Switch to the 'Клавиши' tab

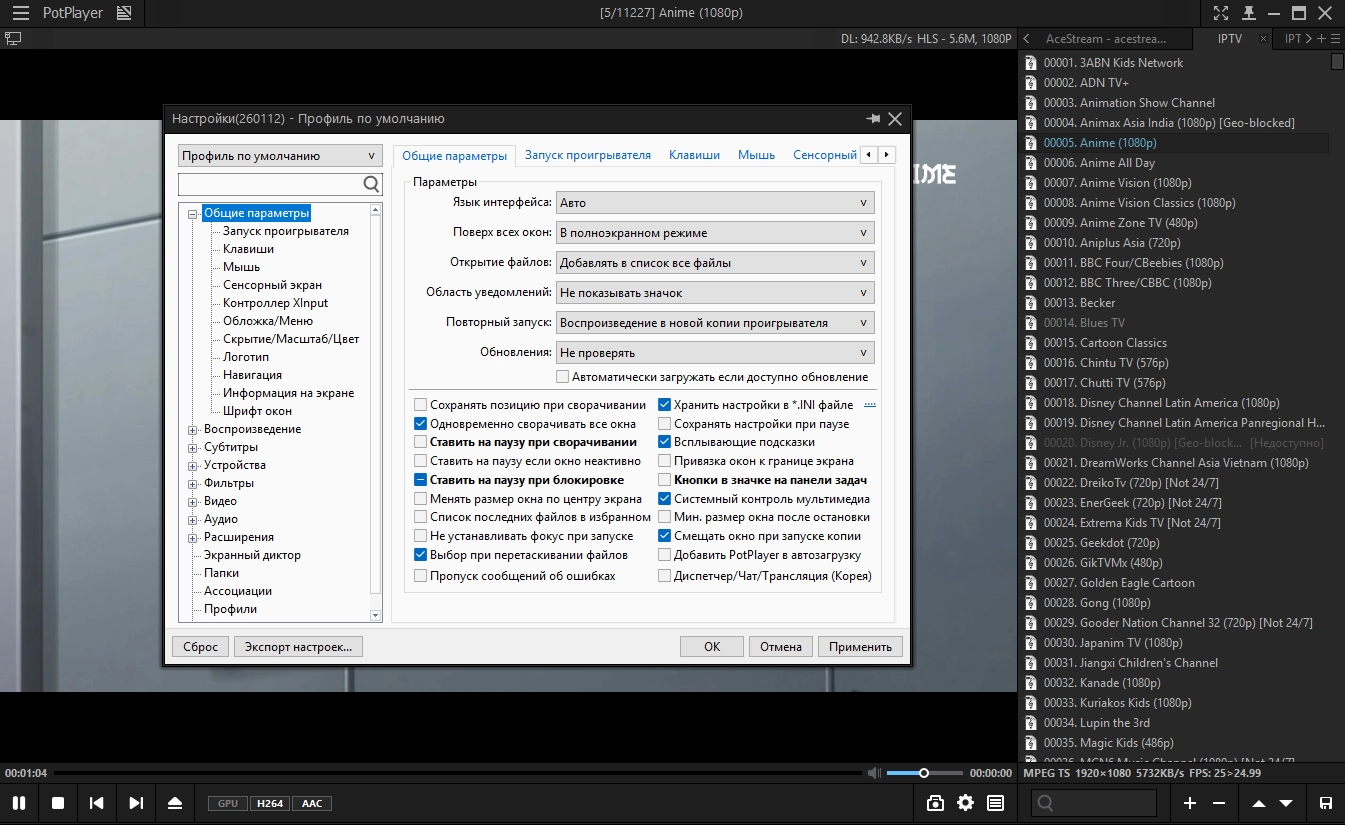pos(694,155)
